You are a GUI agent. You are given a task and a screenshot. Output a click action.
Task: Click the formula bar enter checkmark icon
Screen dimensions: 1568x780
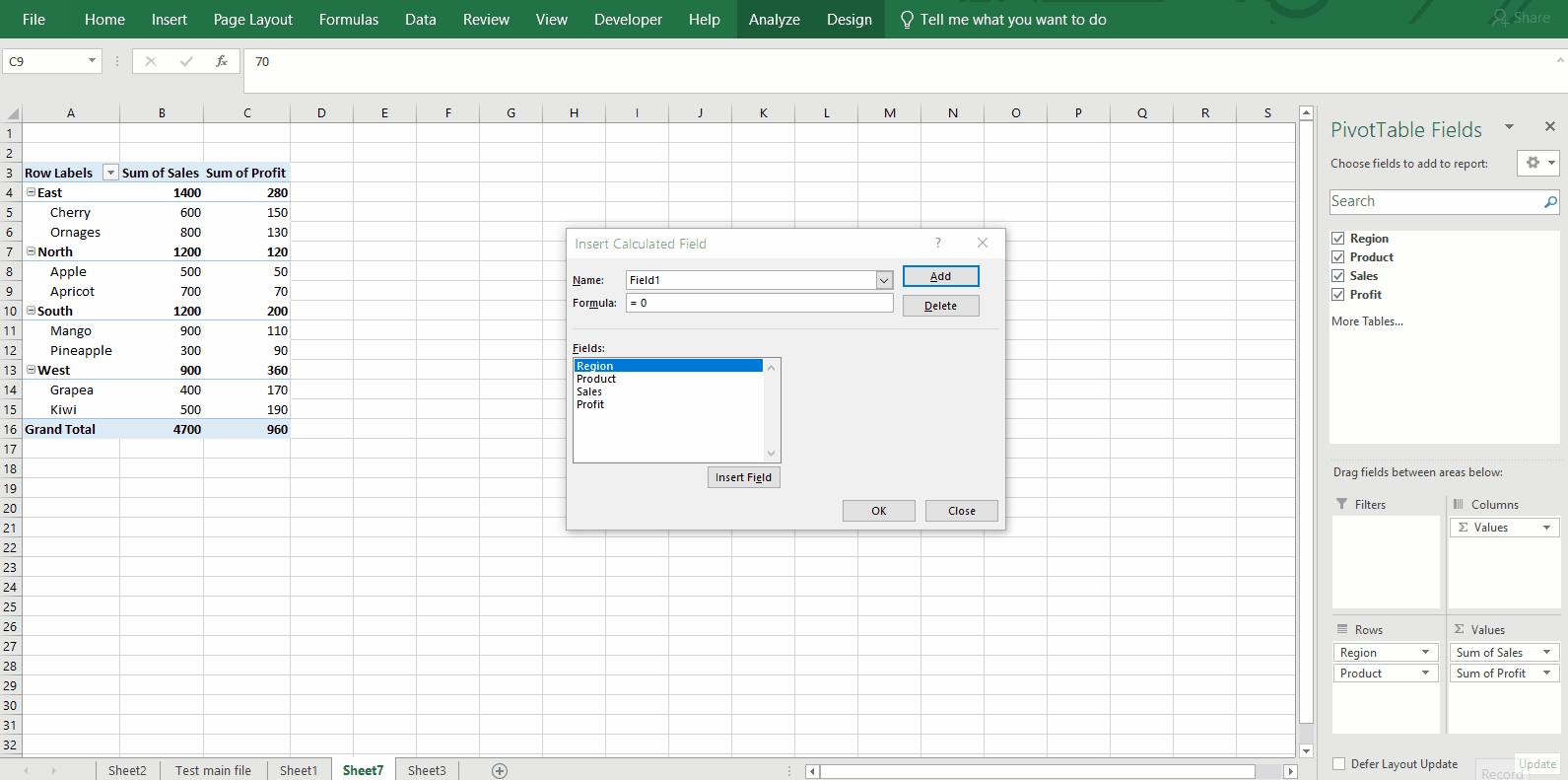[x=186, y=61]
